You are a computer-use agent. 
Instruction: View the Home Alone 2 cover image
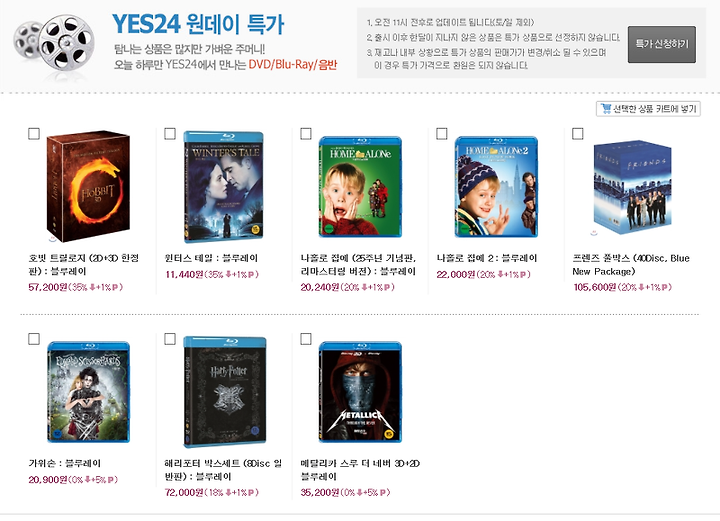coord(496,187)
